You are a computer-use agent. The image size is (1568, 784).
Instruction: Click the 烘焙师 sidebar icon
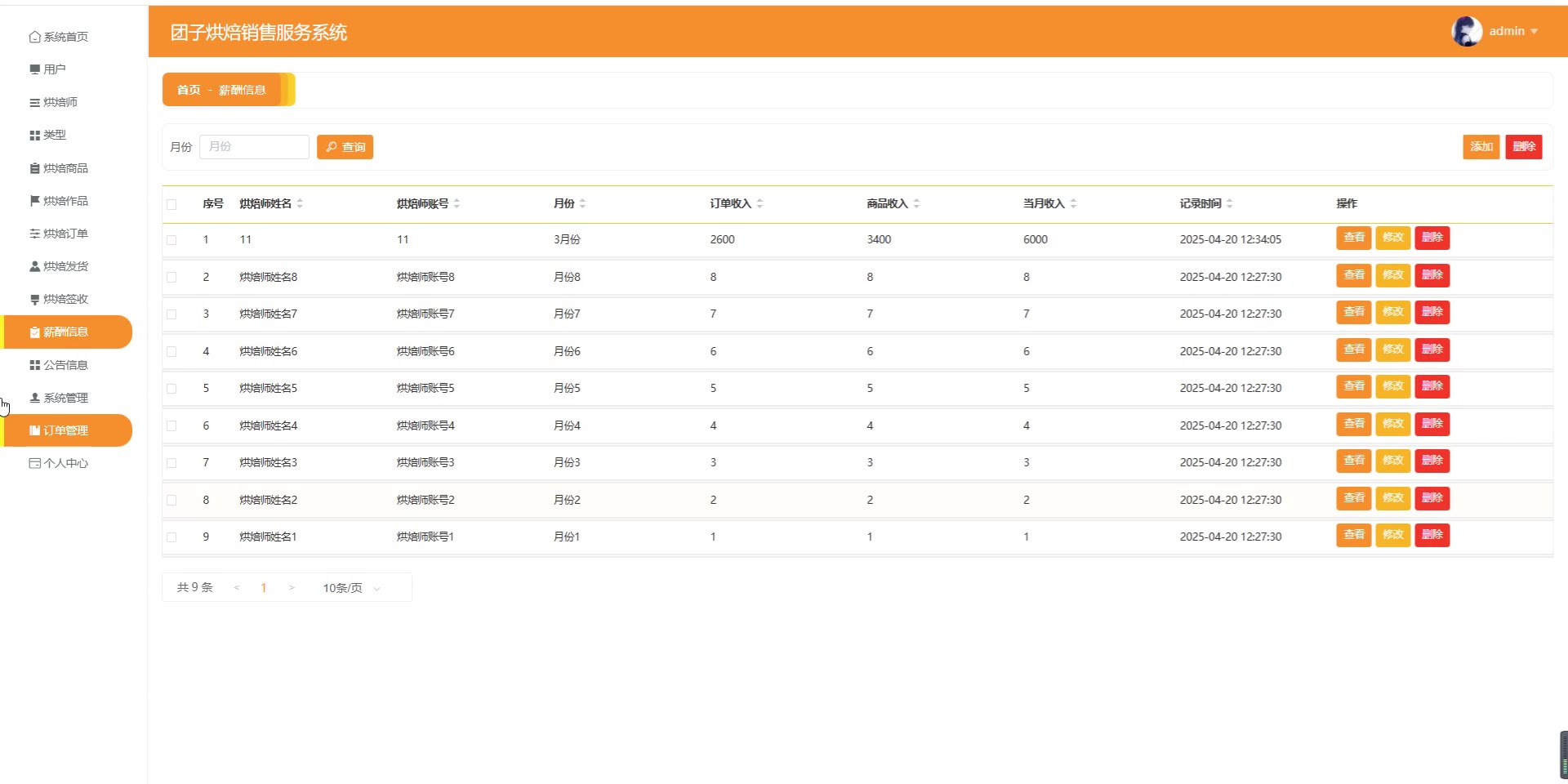point(34,103)
